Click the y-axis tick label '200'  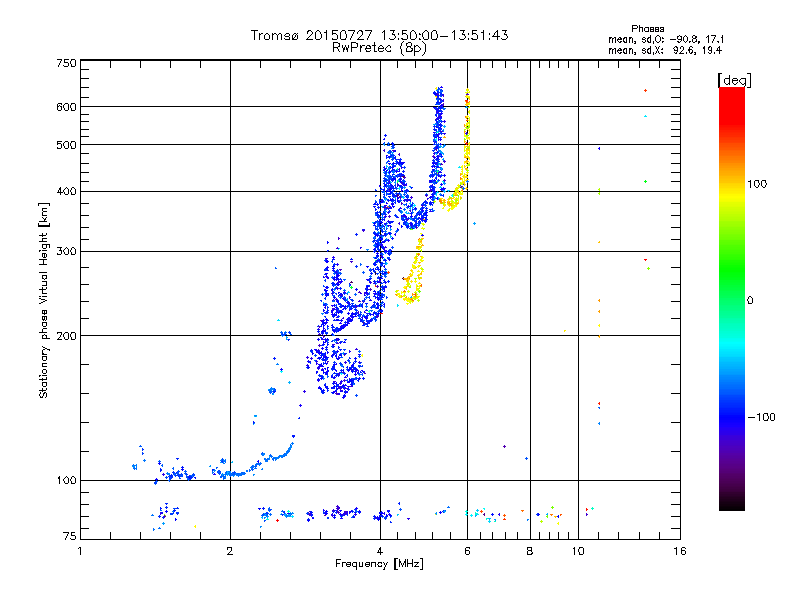66,336
